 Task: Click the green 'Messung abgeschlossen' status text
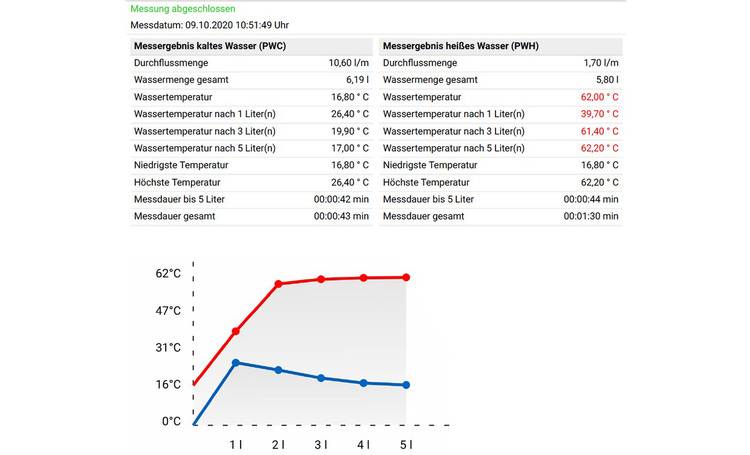pos(182,8)
